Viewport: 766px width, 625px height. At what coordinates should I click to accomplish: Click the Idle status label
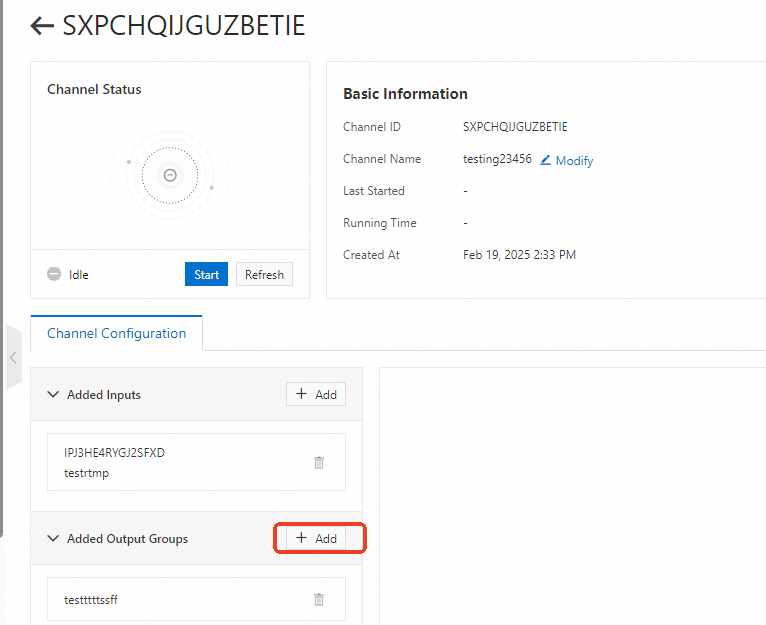coord(79,275)
